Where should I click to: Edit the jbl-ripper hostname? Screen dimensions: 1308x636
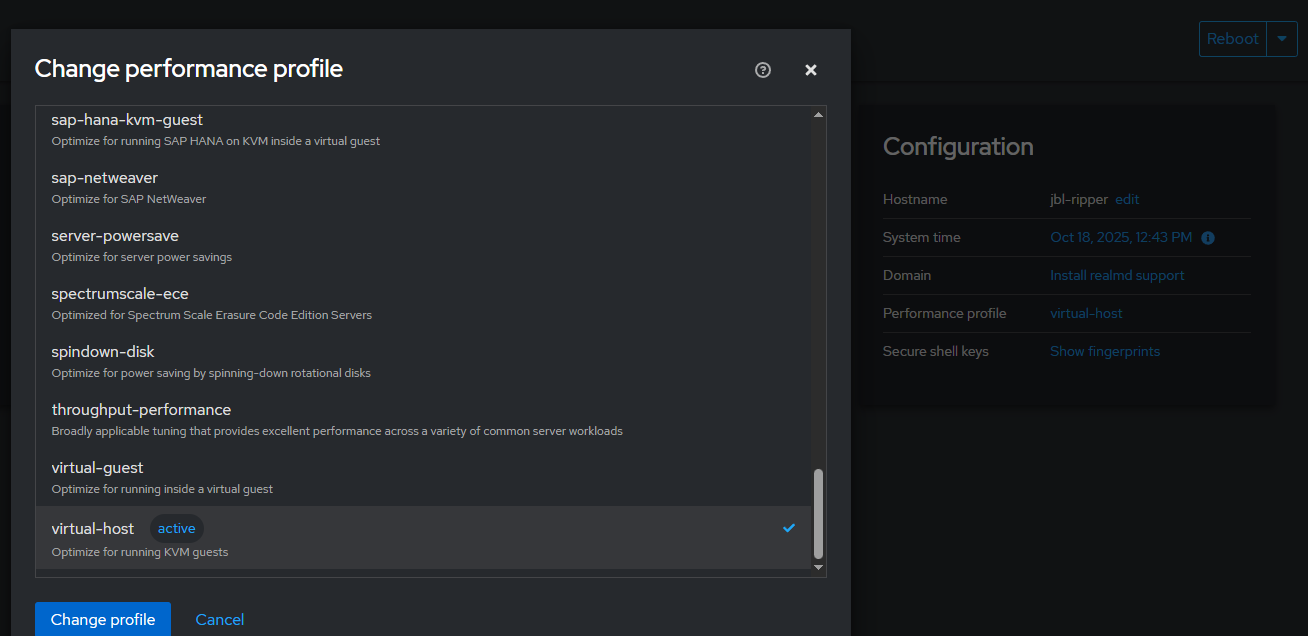pos(1127,199)
